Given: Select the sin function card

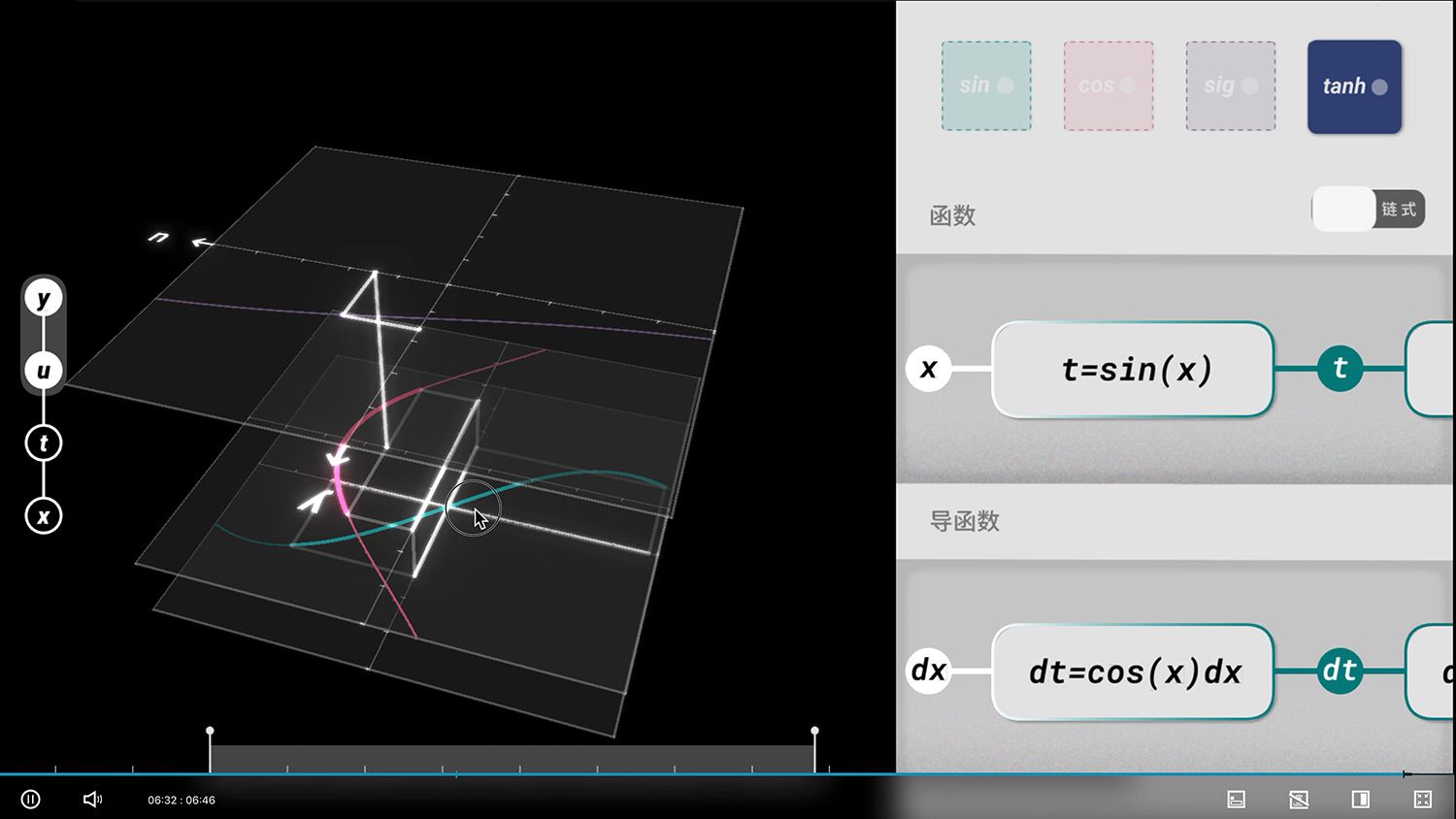Looking at the screenshot, I should pyautogui.click(x=986, y=85).
